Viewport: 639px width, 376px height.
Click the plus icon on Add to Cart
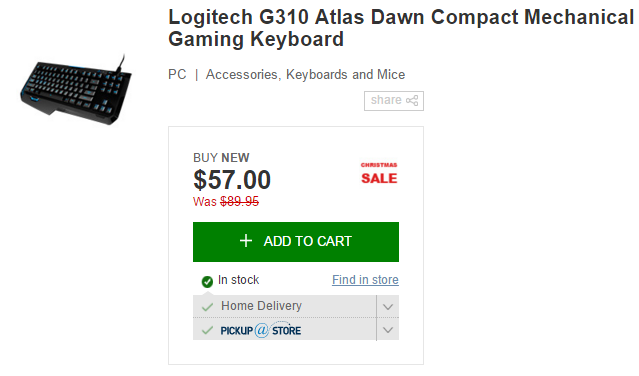[x=246, y=241]
